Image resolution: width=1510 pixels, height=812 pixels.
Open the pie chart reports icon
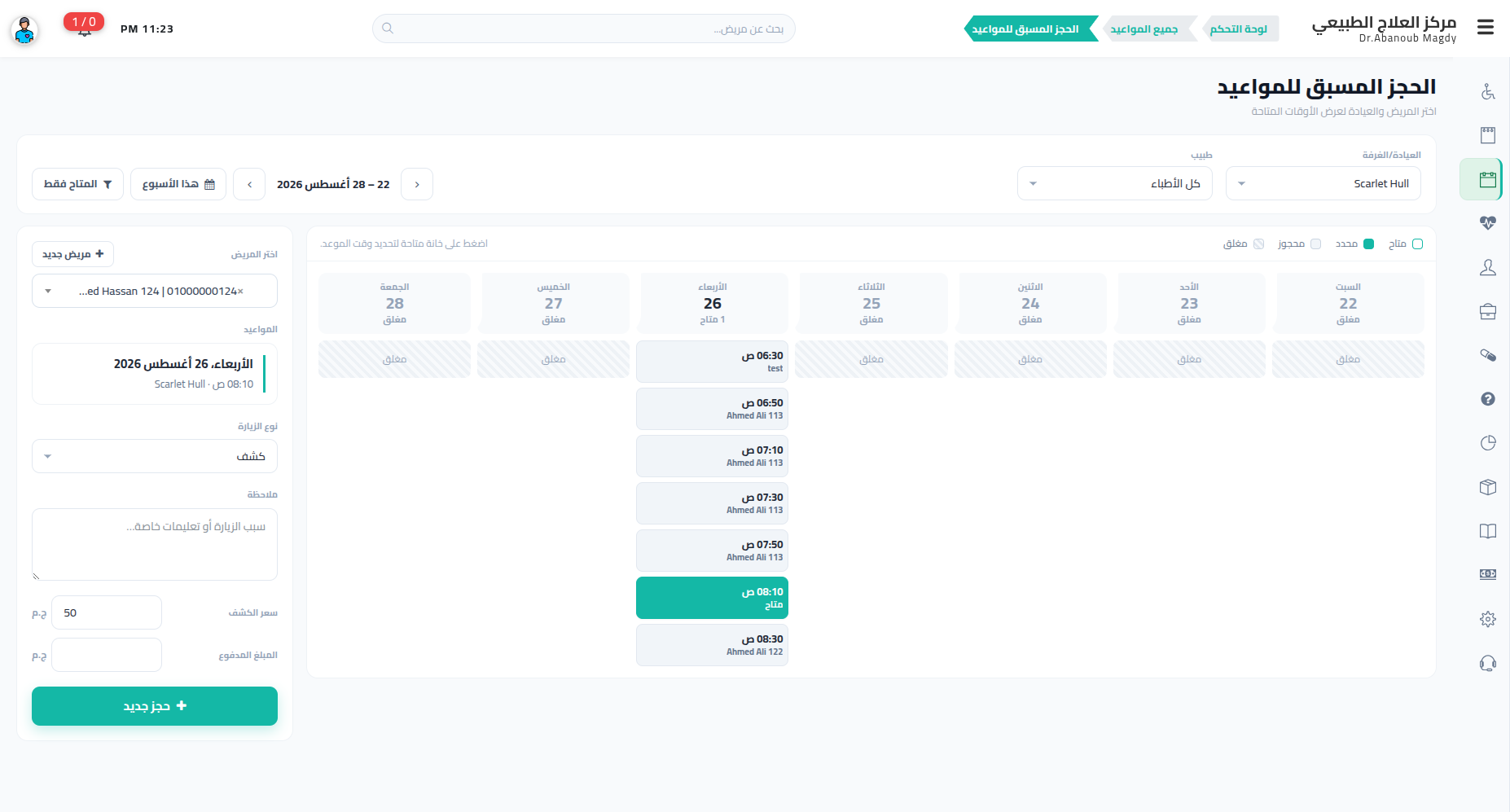(1488, 443)
